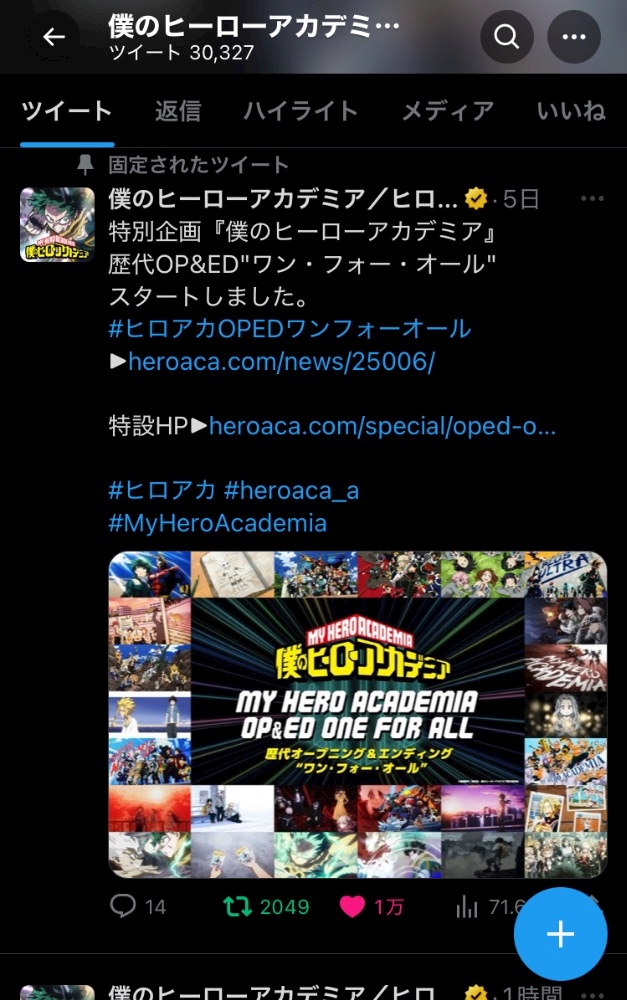Switch to the 返信 tab
This screenshot has height=1000, width=627.
click(x=178, y=112)
